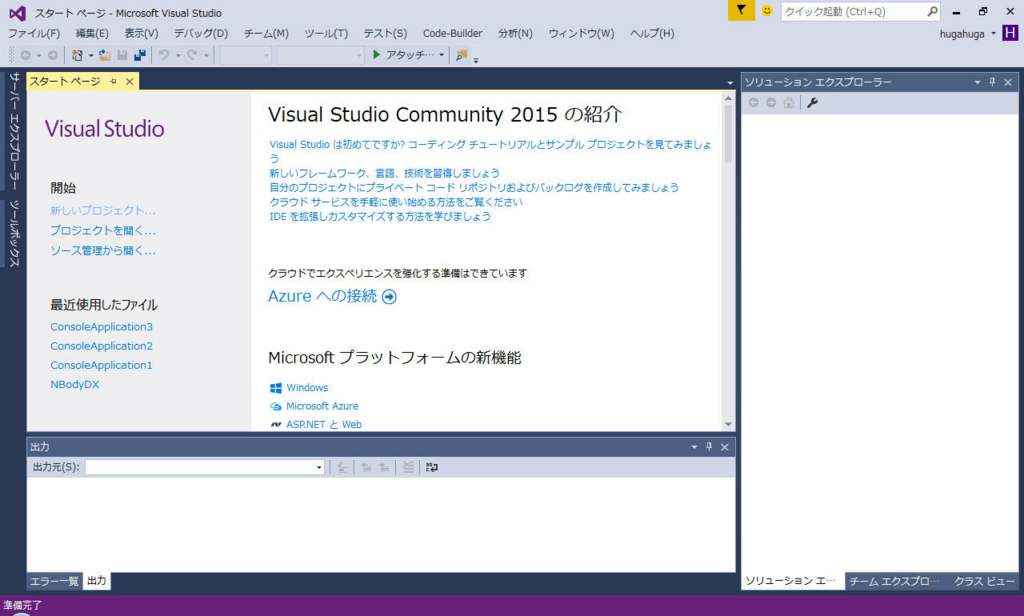Open the Code-Builder menu
Image resolution: width=1024 pixels, height=616 pixels.
pyautogui.click(x=453, y=33)
